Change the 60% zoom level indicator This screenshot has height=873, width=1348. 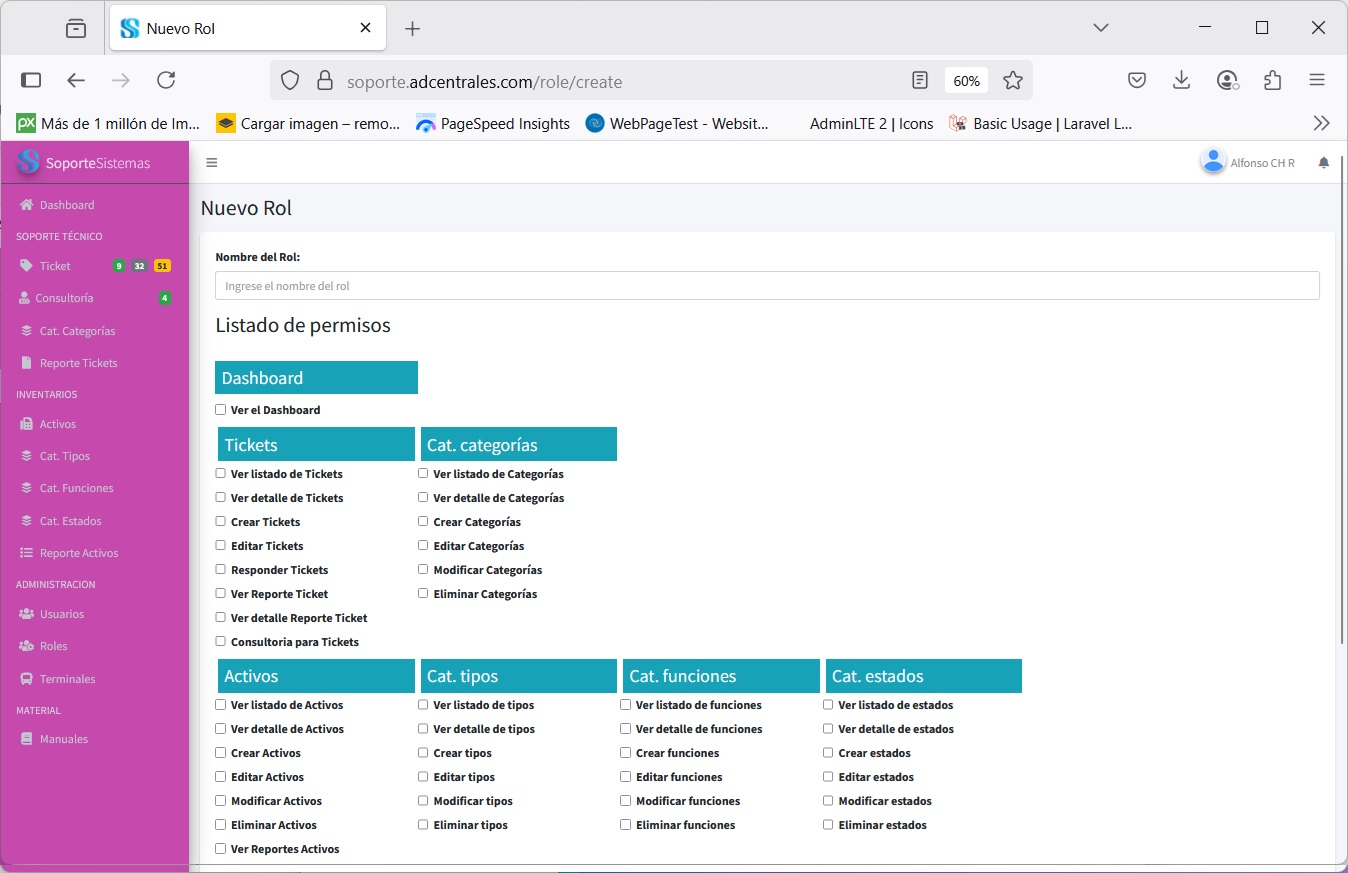point(966,81)
